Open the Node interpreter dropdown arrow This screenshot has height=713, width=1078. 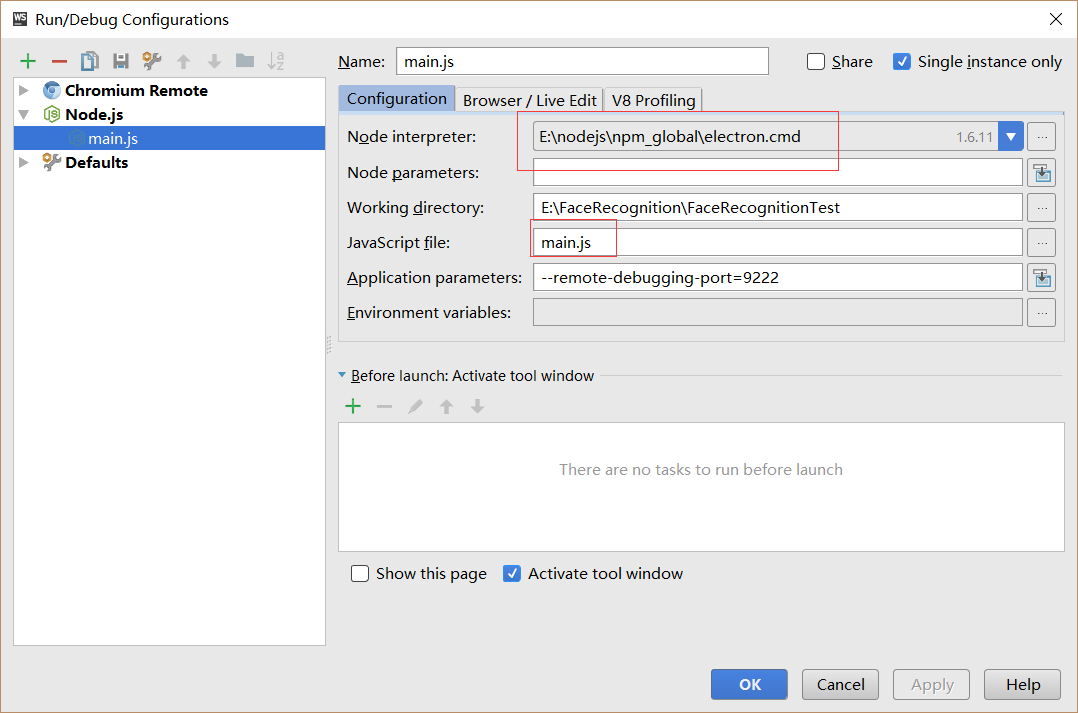point(1011,137)
